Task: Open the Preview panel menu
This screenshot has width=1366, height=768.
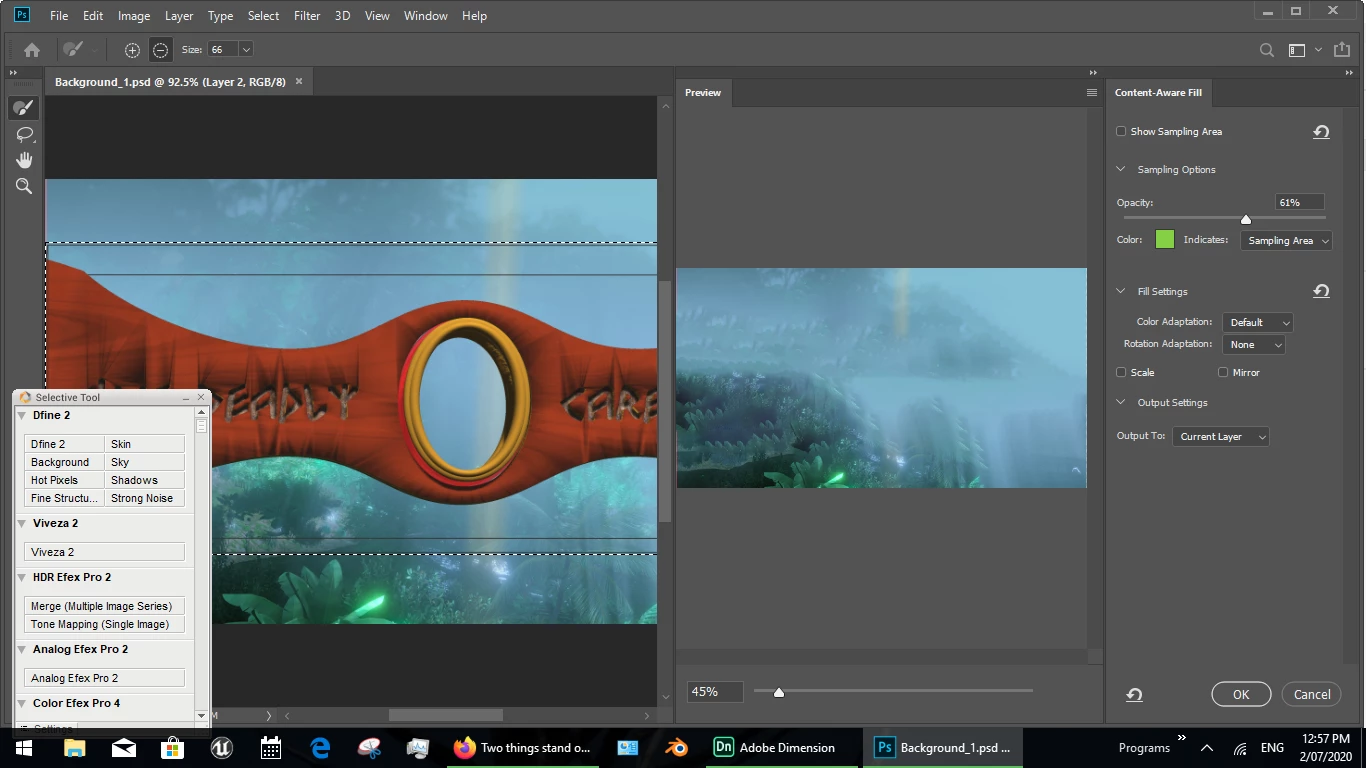Action: [x=1092, y=92]
